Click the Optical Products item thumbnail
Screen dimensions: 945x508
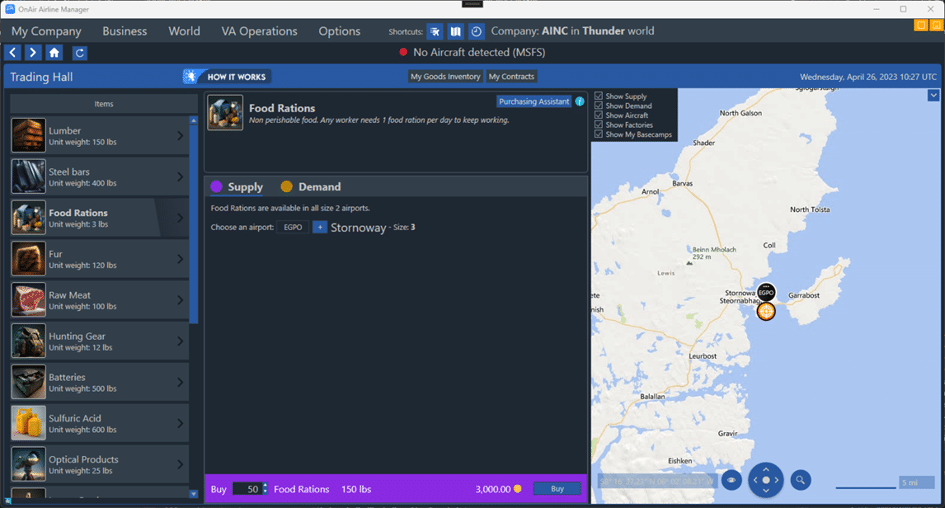click(x=28, y=464)
